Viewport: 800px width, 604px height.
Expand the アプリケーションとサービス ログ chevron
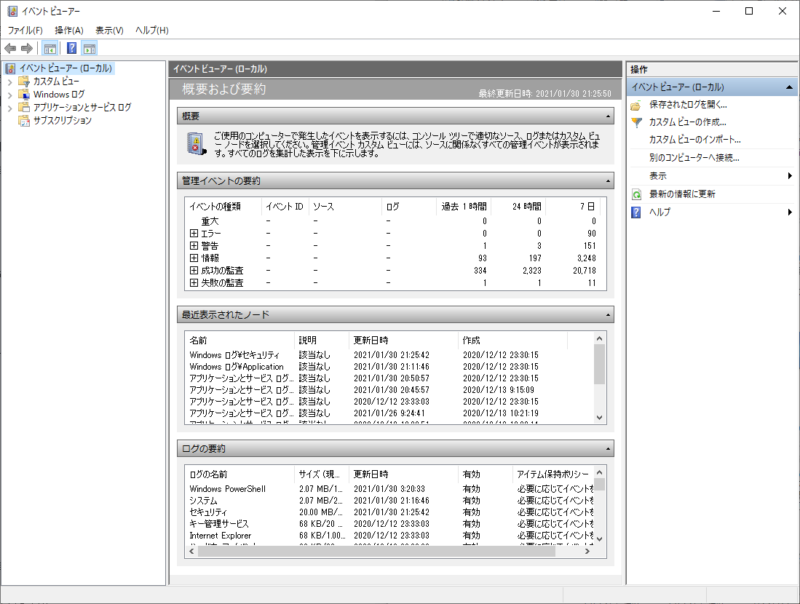pos(10,108)
